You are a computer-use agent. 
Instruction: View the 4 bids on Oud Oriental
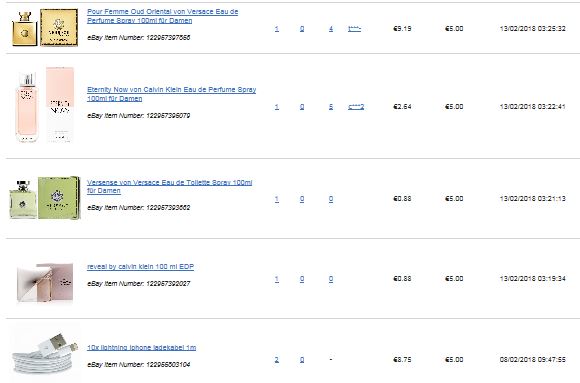pos(331,28)
